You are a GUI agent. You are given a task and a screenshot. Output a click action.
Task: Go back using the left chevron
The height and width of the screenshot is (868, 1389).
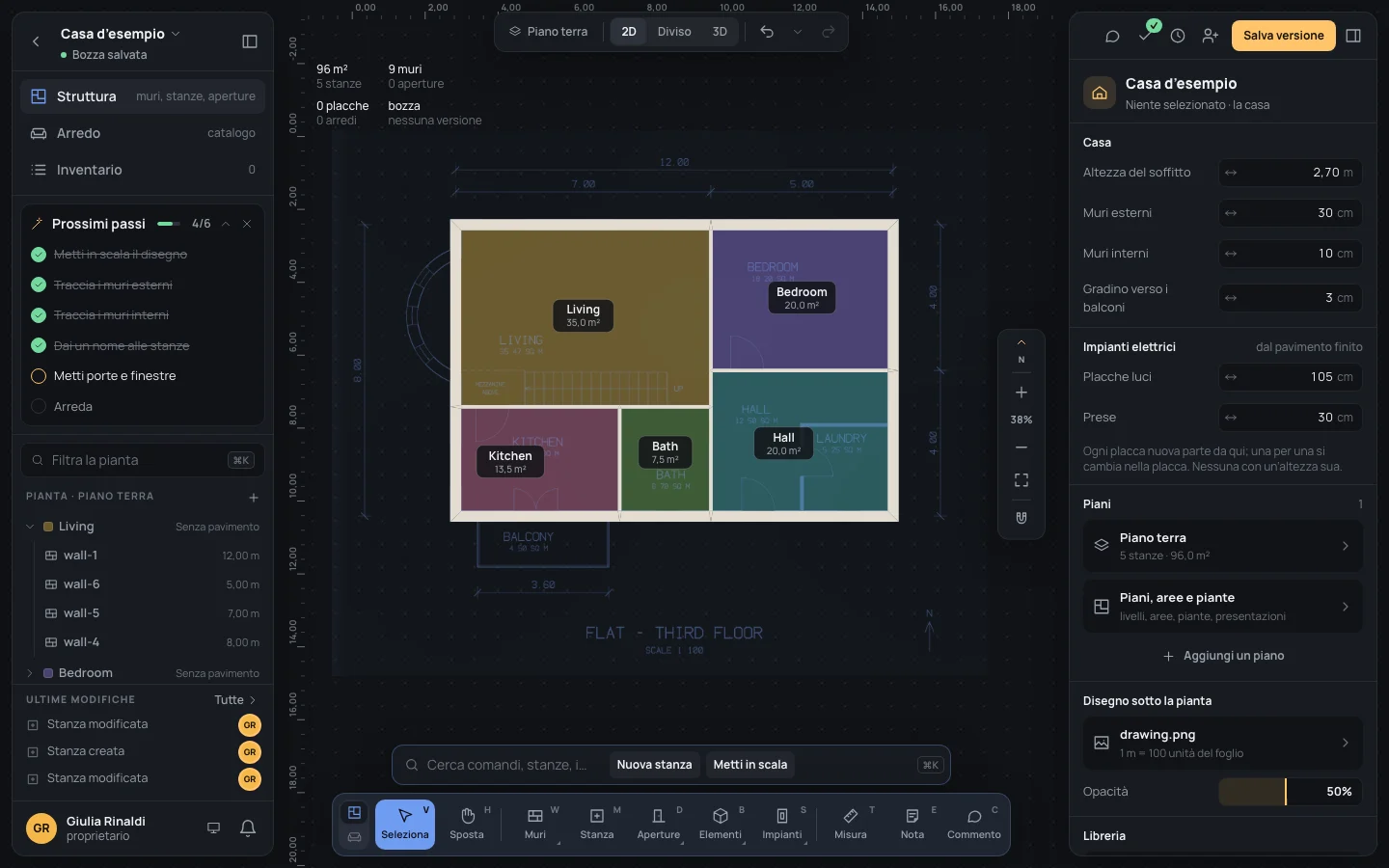36,41
